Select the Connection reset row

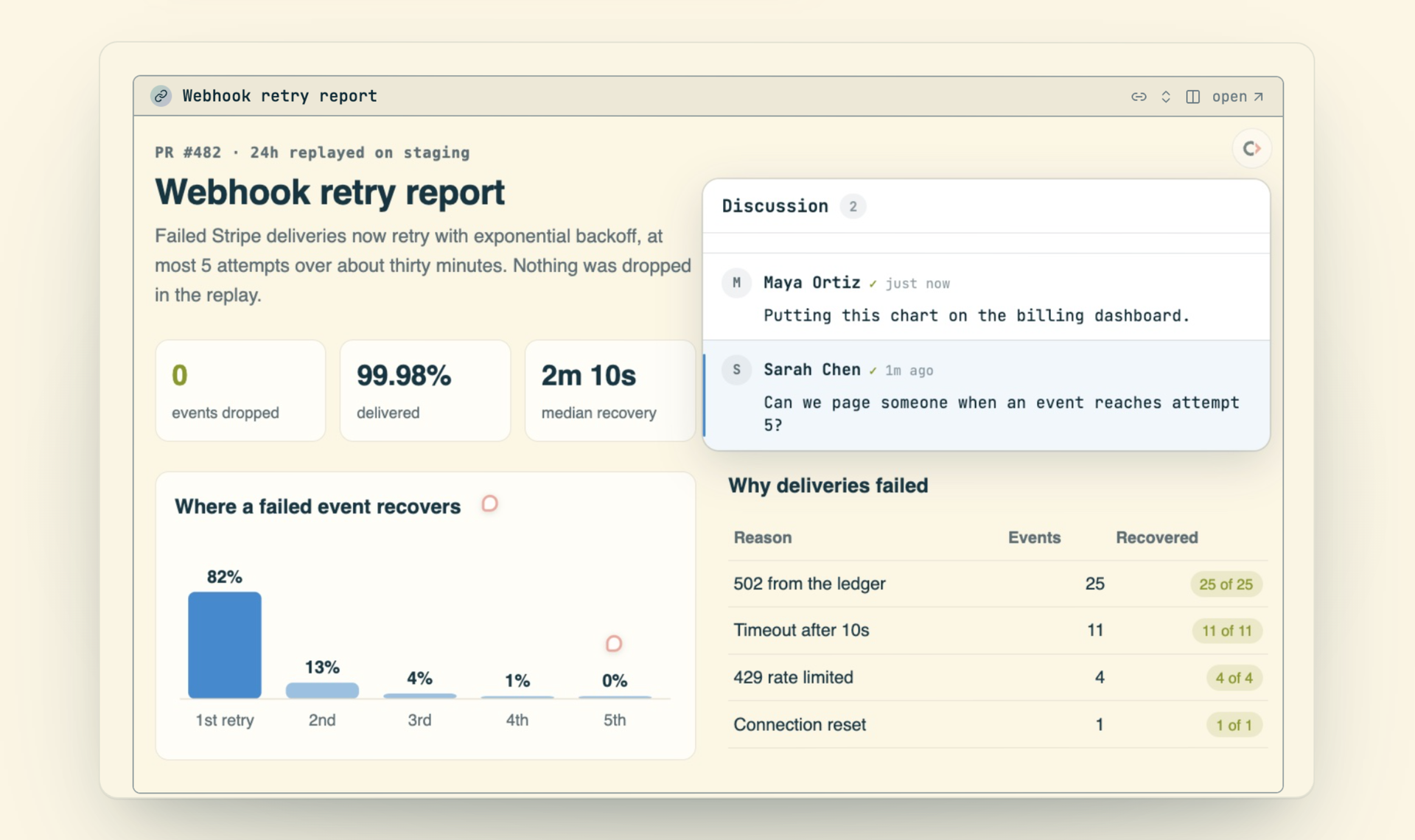997,725
